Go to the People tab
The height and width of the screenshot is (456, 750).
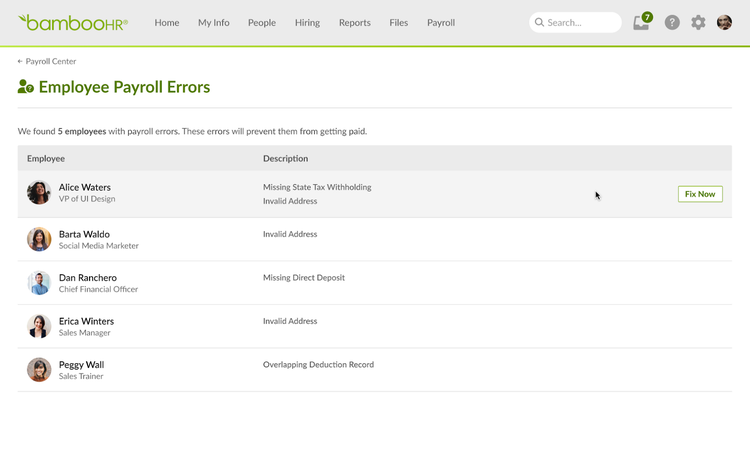click(x=262, y=22)
